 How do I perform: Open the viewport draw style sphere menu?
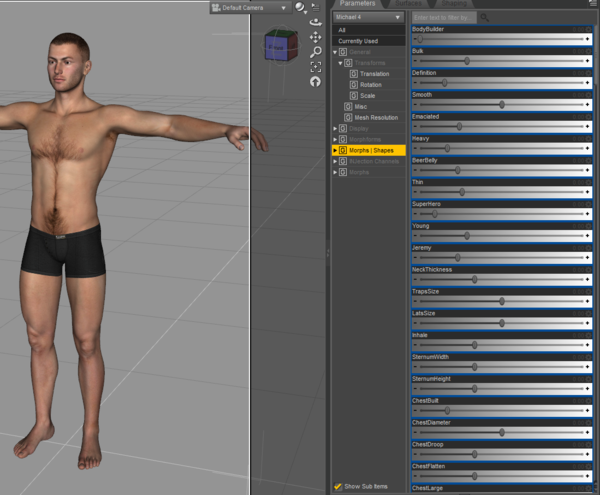(300, 7)
